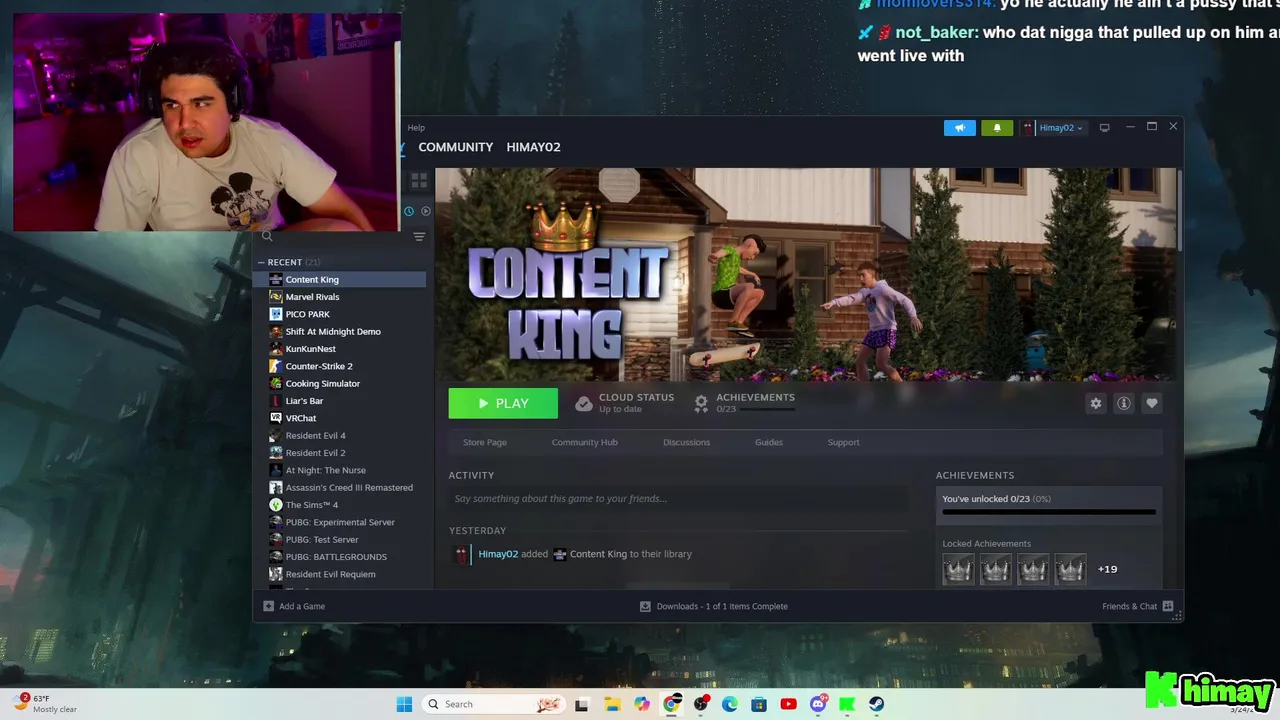
Task: View the achievements progress bar
Action: (1049, 512)
